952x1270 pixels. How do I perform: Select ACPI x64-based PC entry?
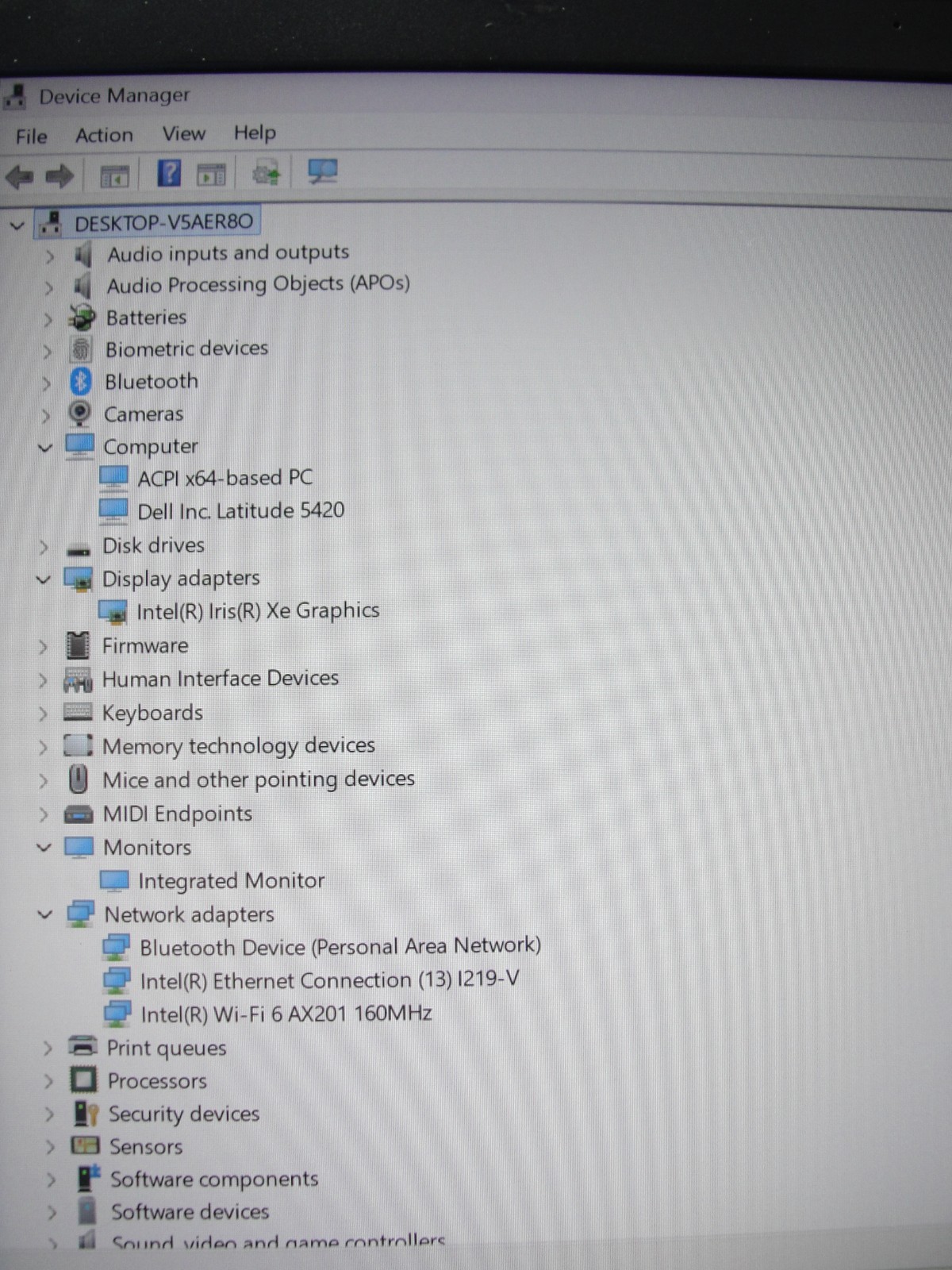[225, 478]
